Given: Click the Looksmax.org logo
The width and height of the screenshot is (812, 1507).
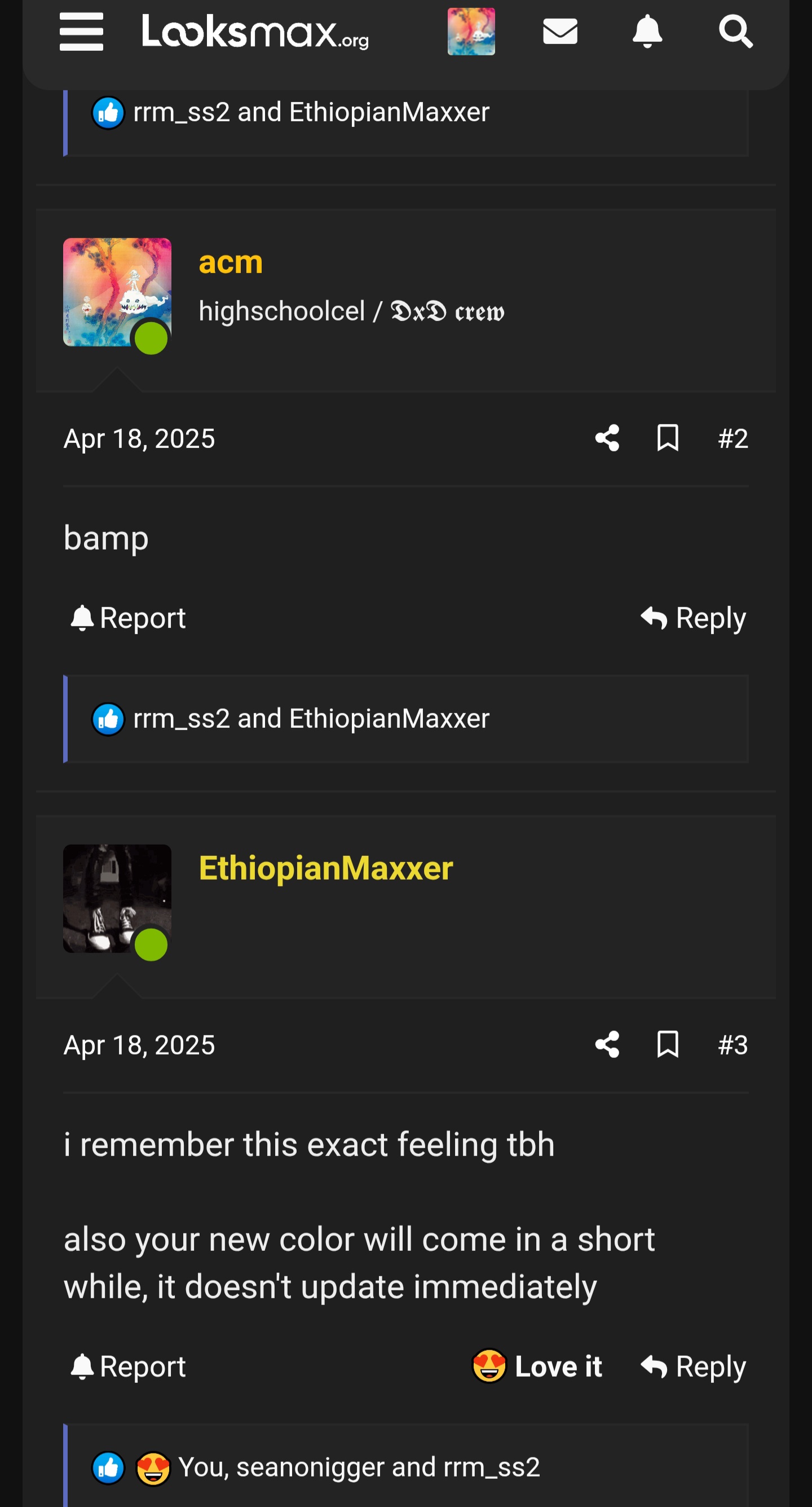Looking at the screenshot, I should (x=255, y=31).
